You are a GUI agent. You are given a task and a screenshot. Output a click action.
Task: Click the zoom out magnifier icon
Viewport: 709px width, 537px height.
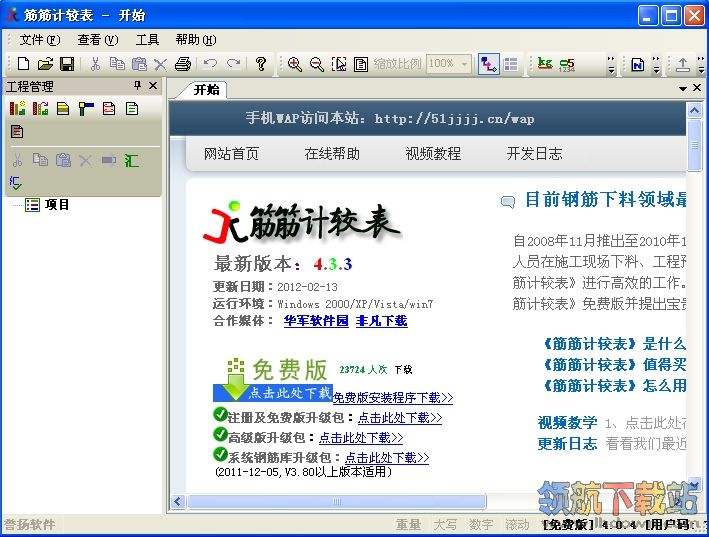[x=316, y=64]
